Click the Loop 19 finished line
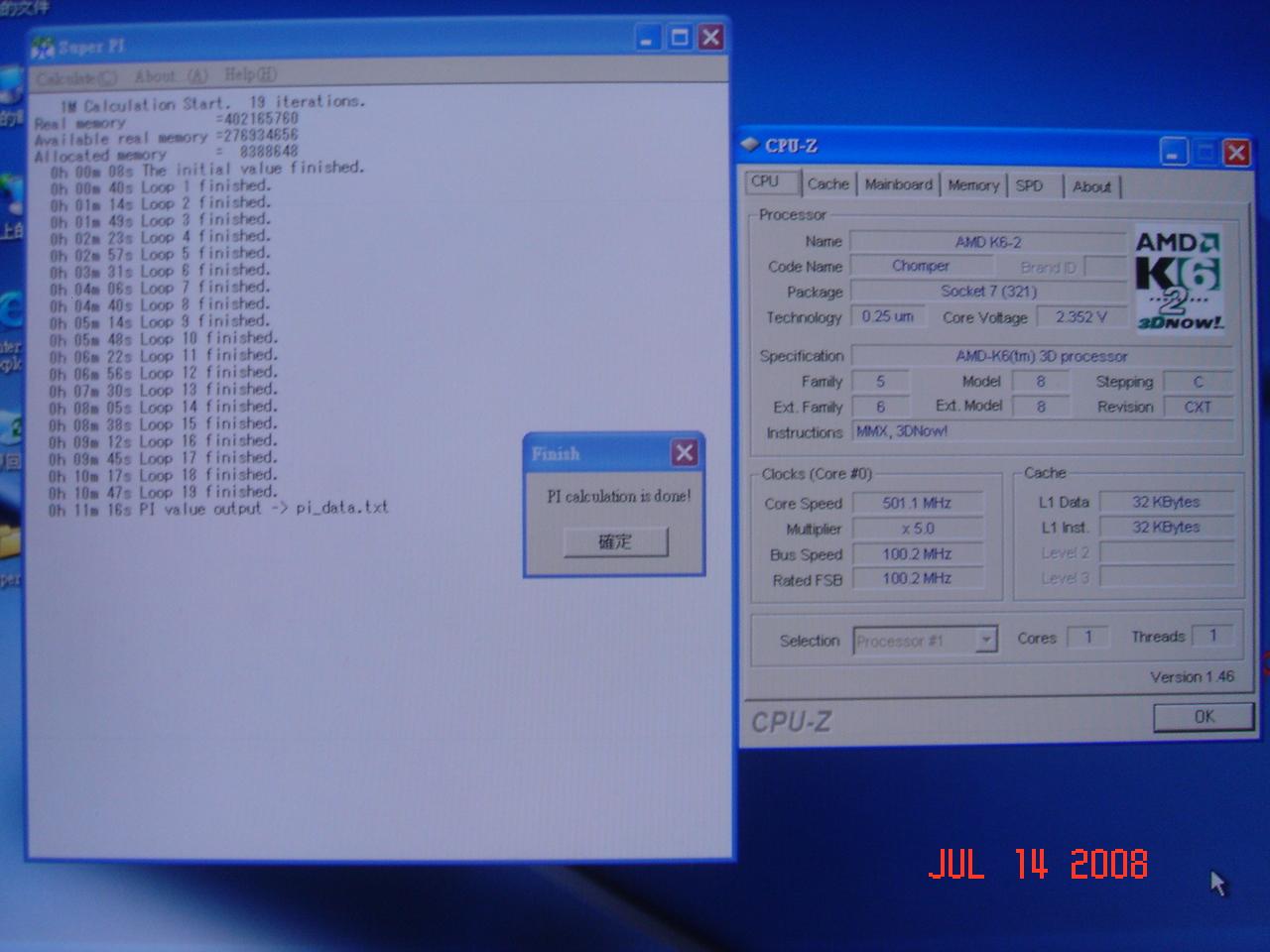This screenshot has width=1270, height=952. 164,493
